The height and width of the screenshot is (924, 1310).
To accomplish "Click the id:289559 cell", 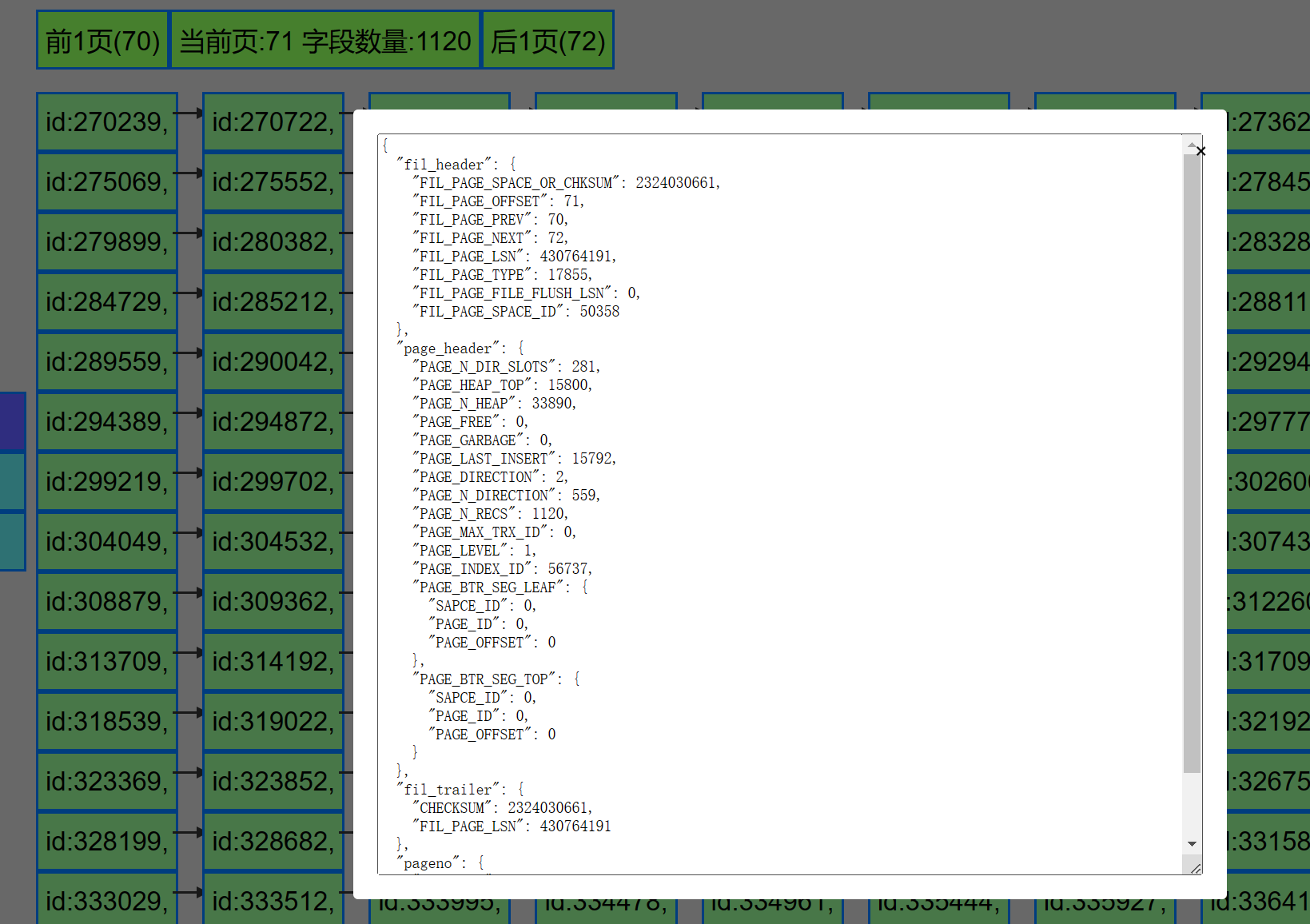I will point(107,361).
